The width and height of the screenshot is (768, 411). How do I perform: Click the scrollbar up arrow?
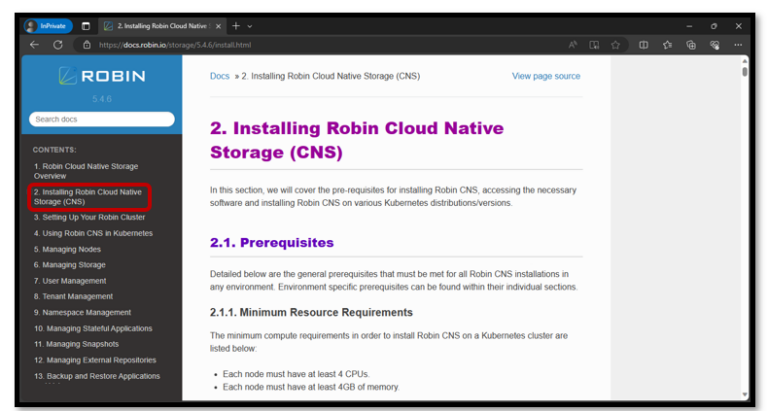(744, 61)
